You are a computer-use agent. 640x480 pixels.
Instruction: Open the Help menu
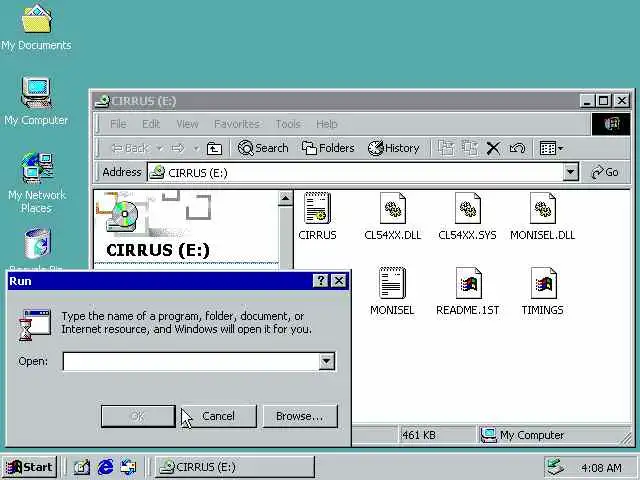tap(327, 124)
